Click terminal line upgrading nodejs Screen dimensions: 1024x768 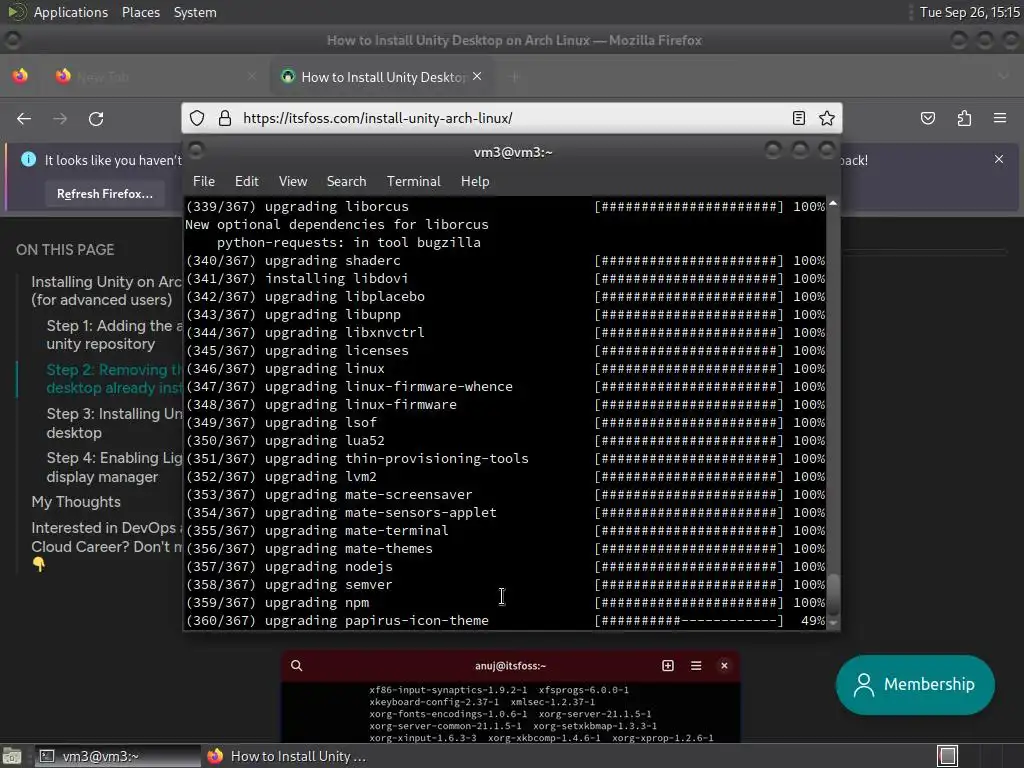click(505, 567)
